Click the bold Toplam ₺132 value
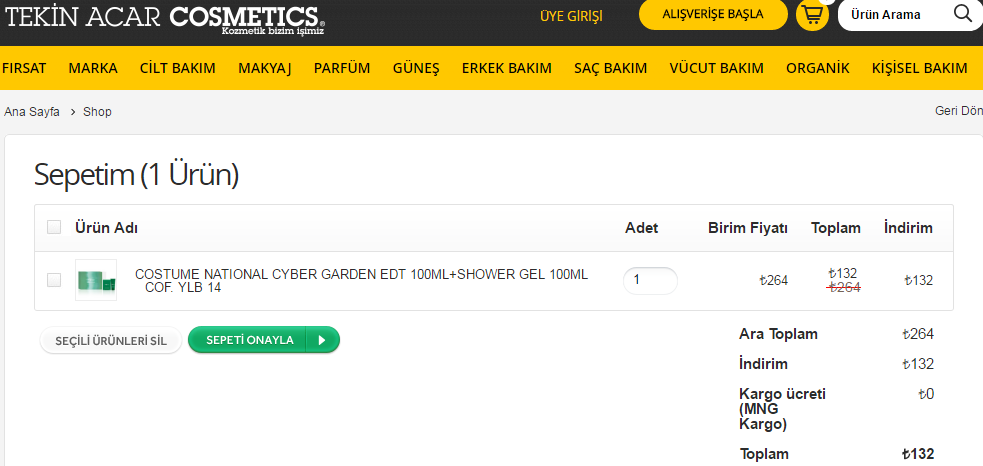The width and height of the screenshot is (983, 466). [x=918, y=454]
